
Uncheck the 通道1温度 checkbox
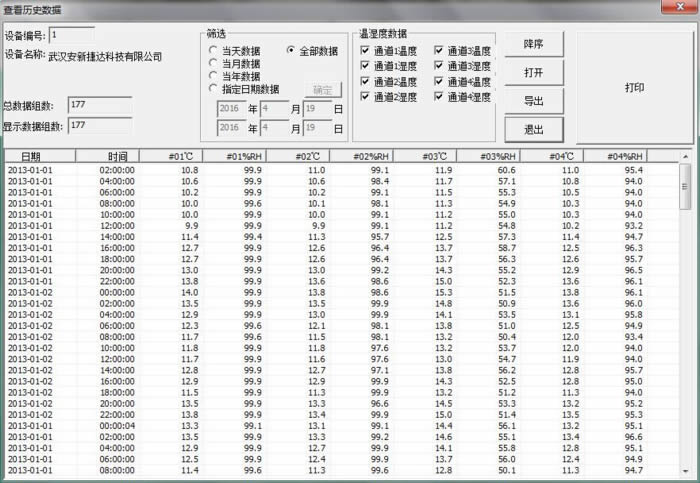click(364, 51)
